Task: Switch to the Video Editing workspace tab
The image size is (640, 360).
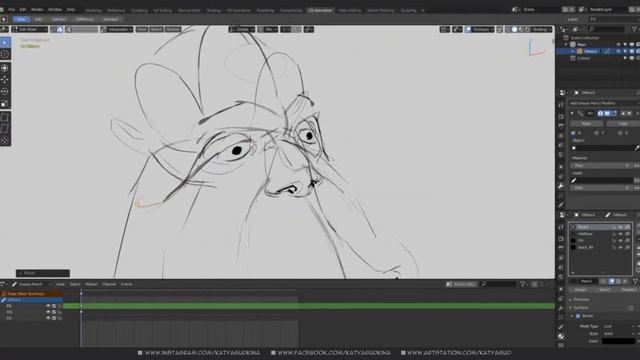Action: click(349, 10)
